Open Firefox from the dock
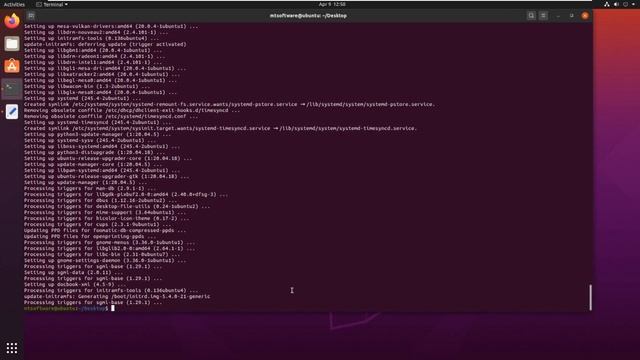640x360 pixels. pyautogui.click(x=12, y=21)
